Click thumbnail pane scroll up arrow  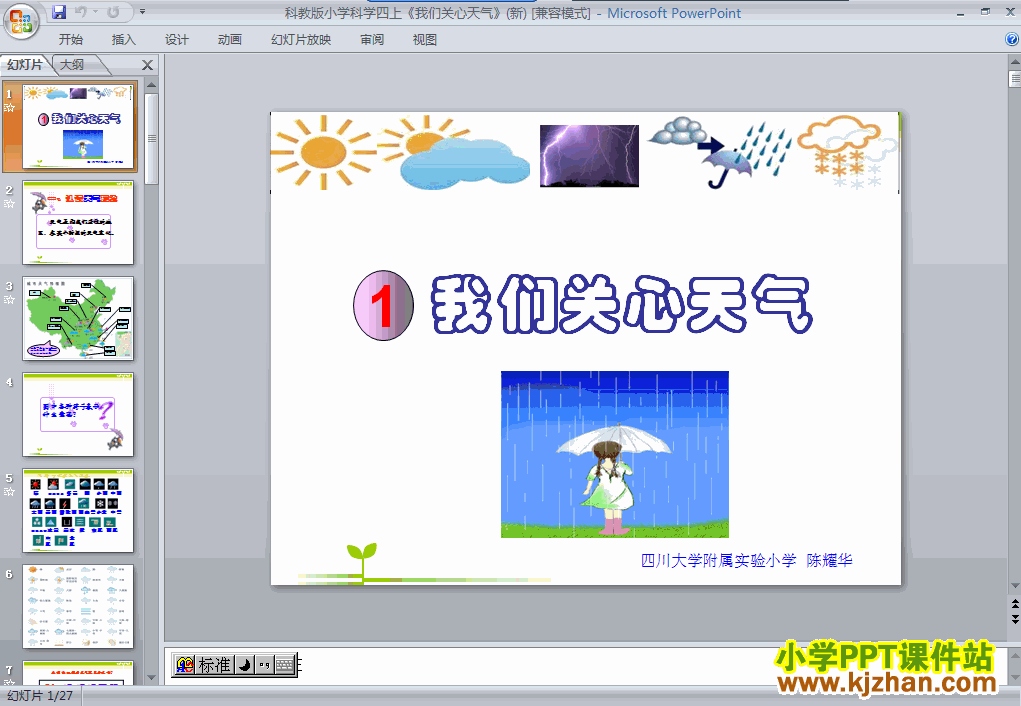point(151,85)
